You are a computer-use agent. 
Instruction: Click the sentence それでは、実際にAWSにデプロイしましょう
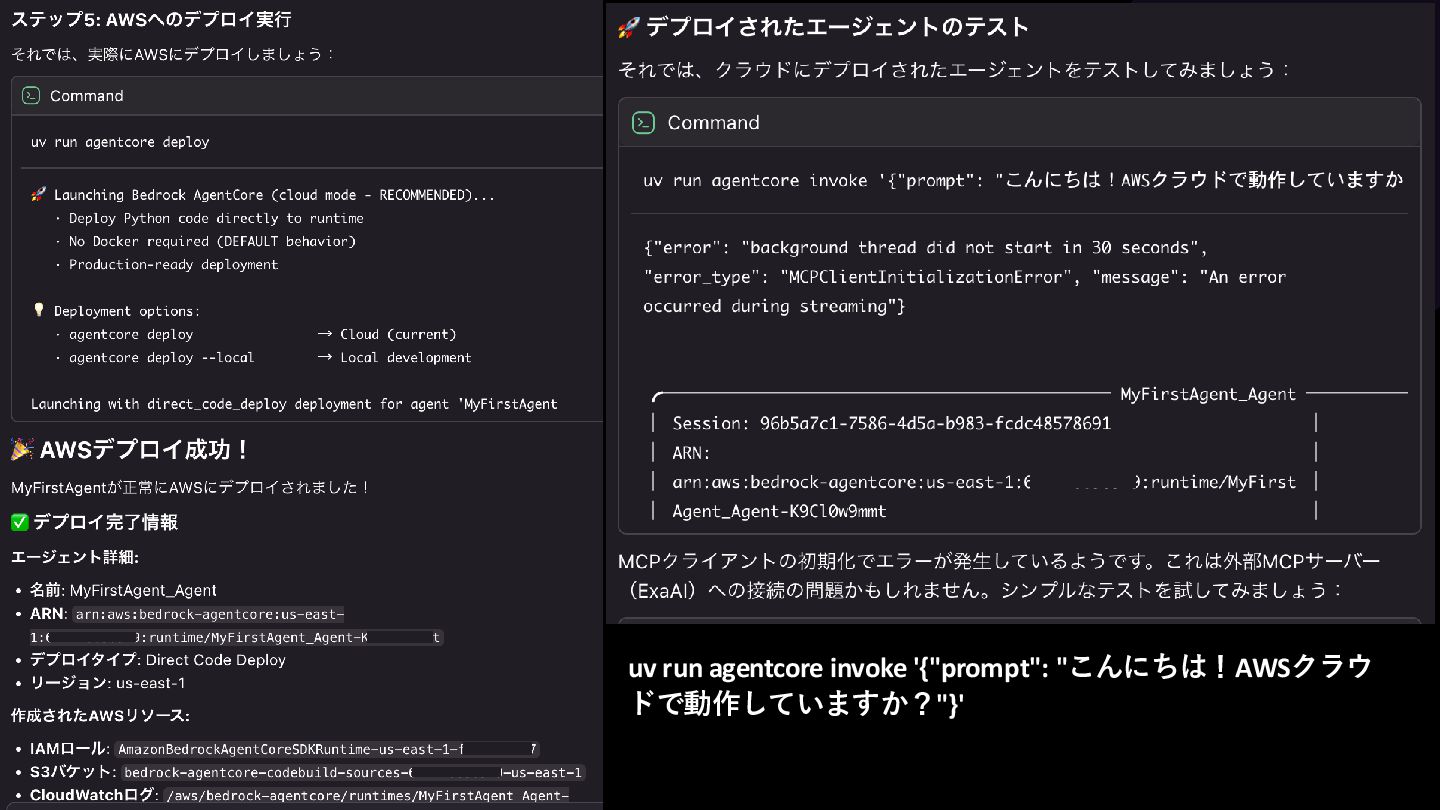coord(172,54)
